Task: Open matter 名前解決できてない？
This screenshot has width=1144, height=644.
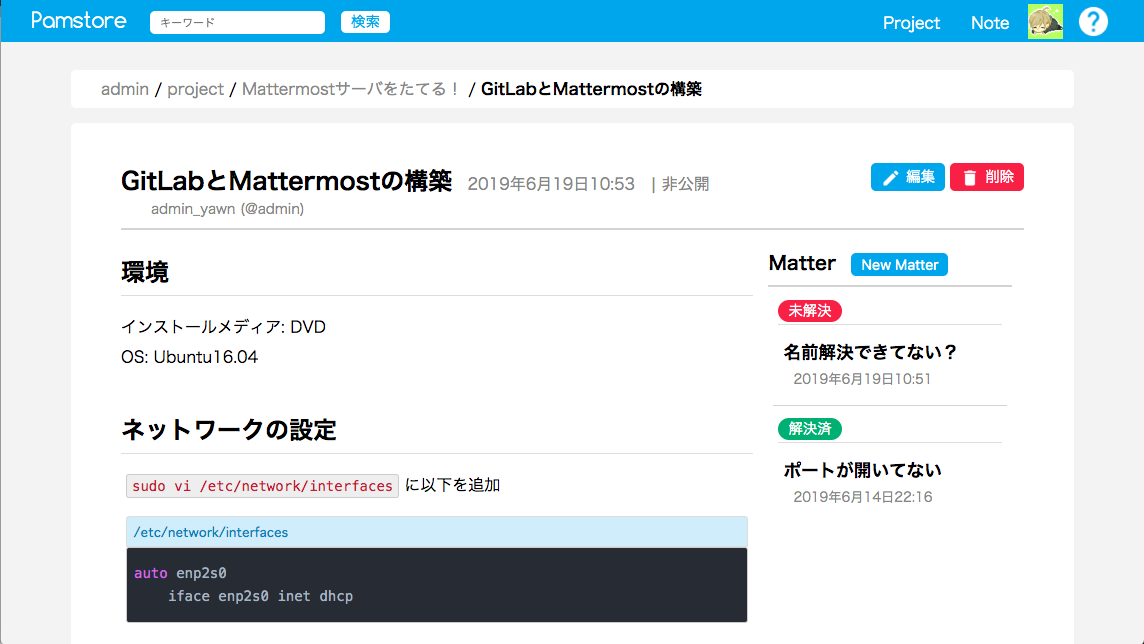Action: coord(870,352)
